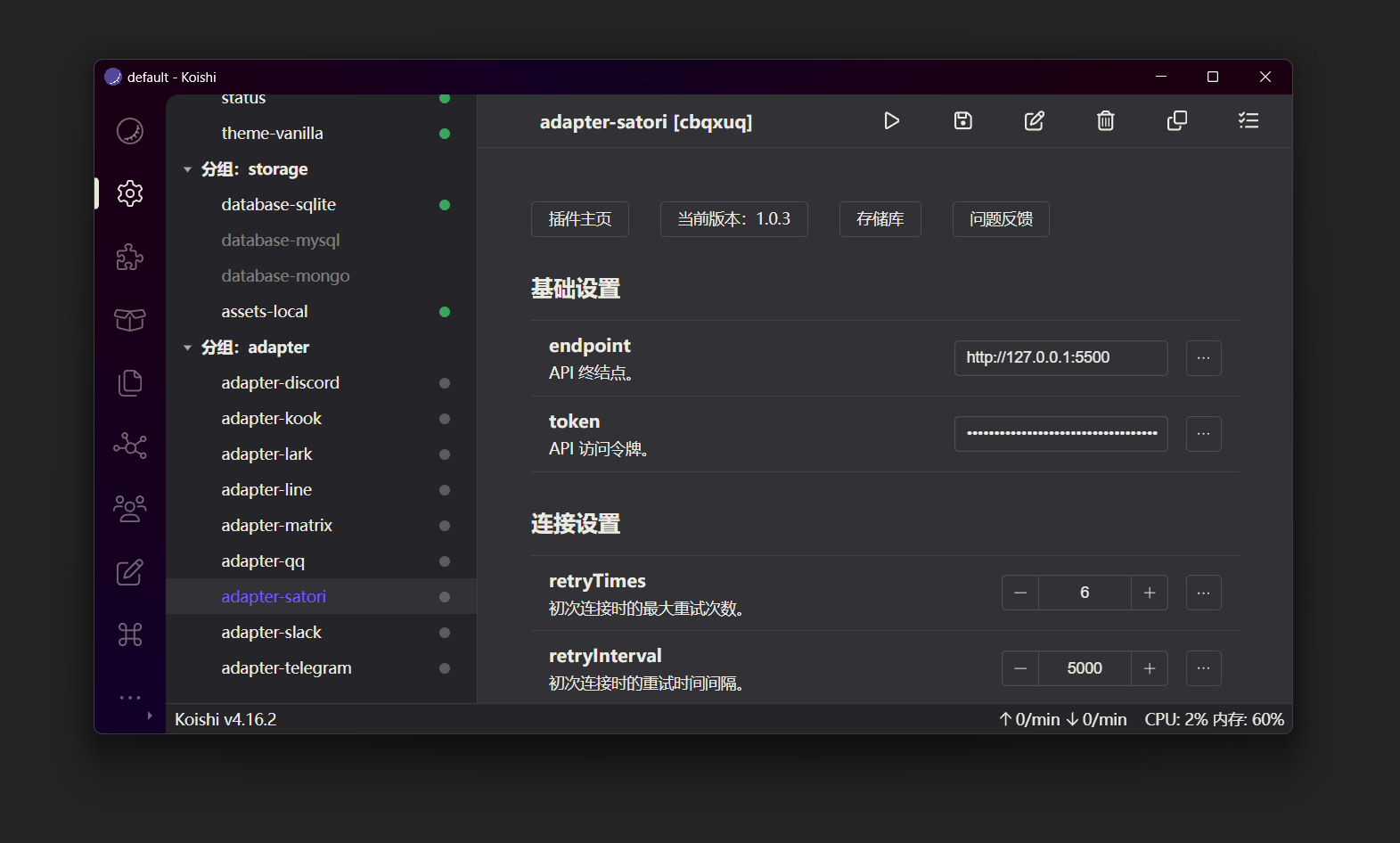Open plugin settings gear icon
Viewport: 1400px width, 843px height.
point(130,193)
